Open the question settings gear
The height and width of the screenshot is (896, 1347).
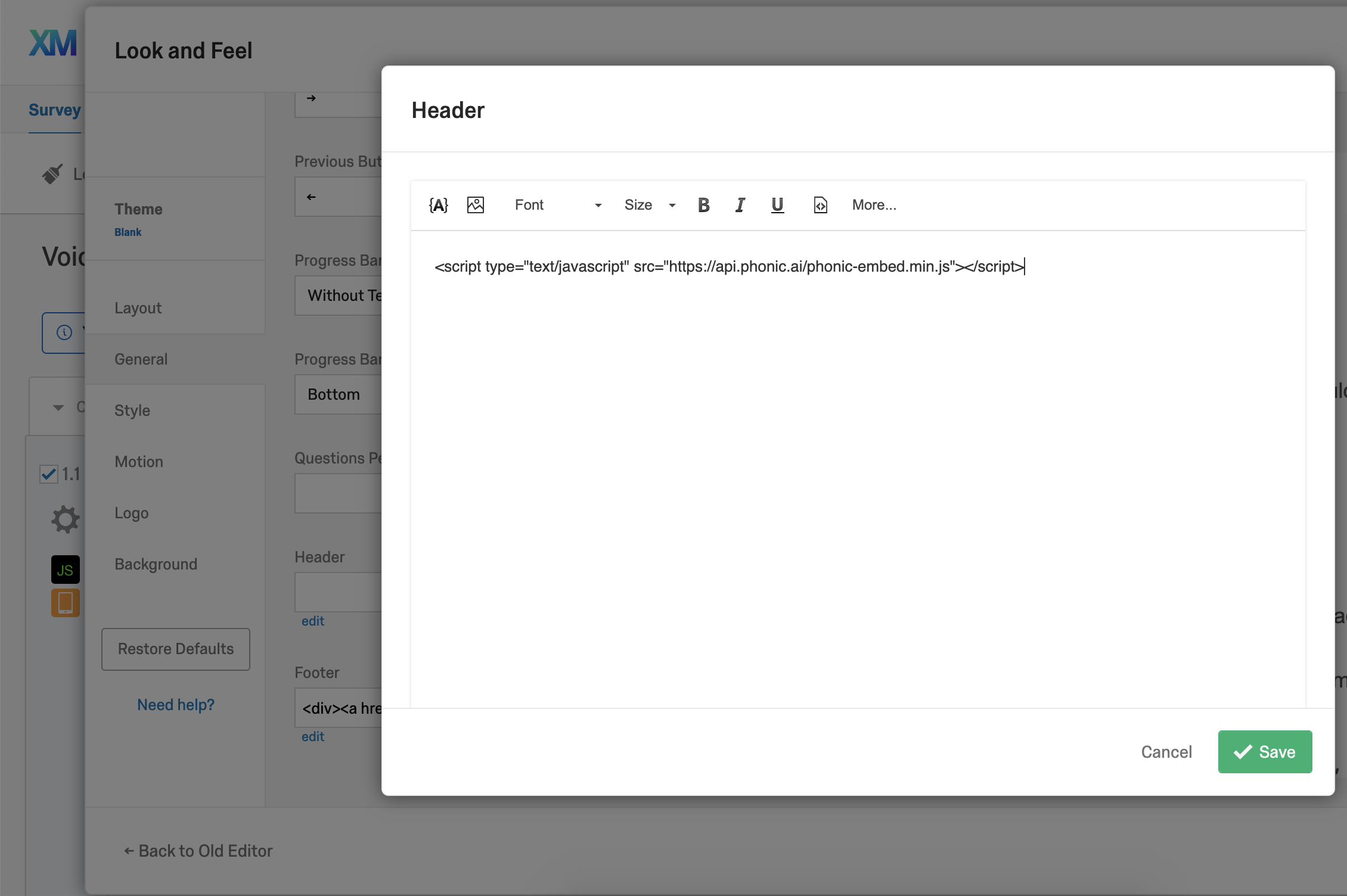(x=64, y=519)
